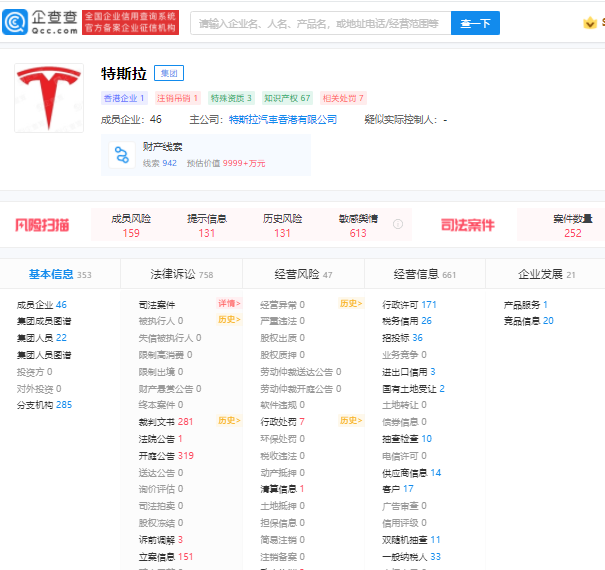Open the 财产线索 card
The width and height of the screenshot is (605, 570).
206,155
